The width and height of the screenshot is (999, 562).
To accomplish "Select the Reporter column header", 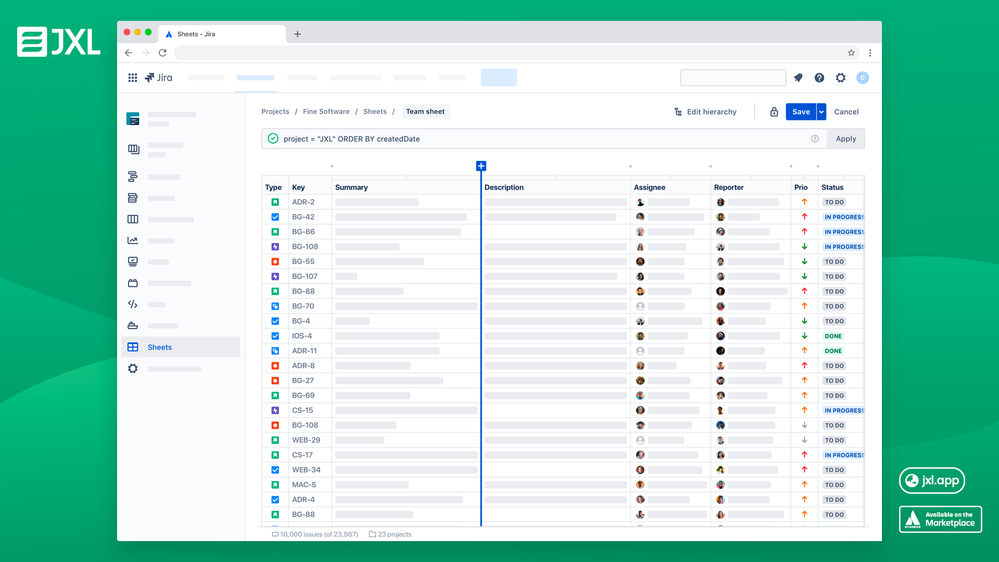I will 729,187.
